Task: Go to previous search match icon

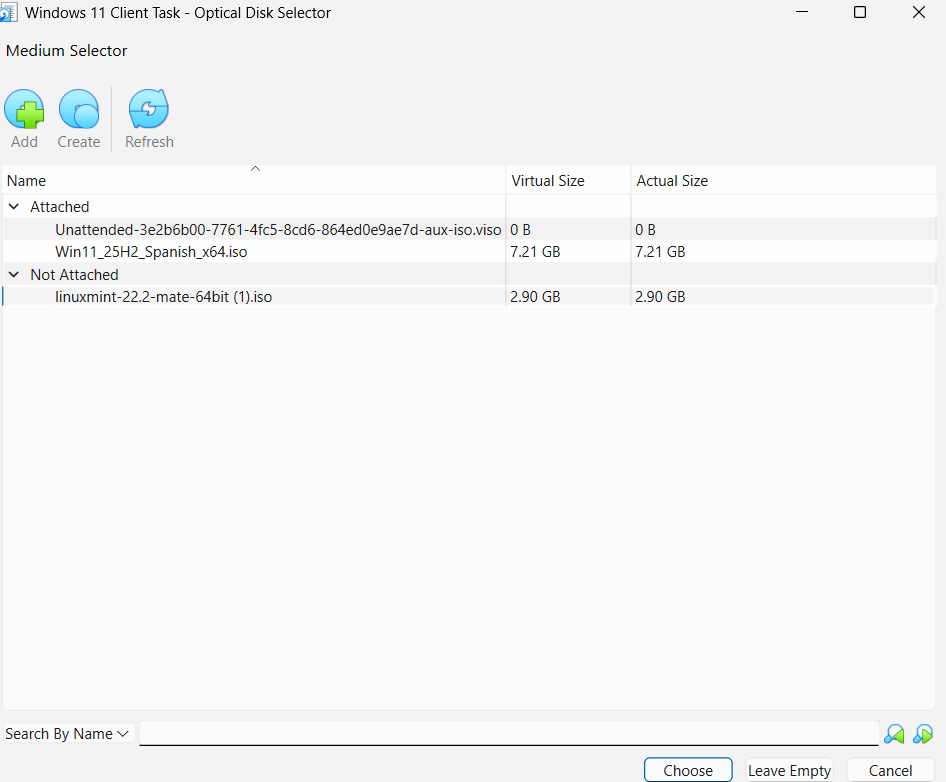Action: click(894, 734)
